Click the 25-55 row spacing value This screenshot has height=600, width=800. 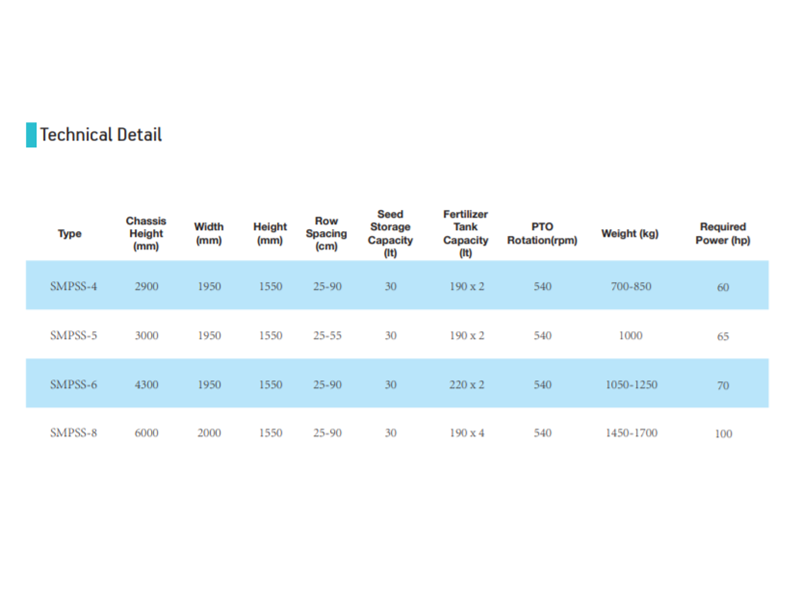point(327,336)
